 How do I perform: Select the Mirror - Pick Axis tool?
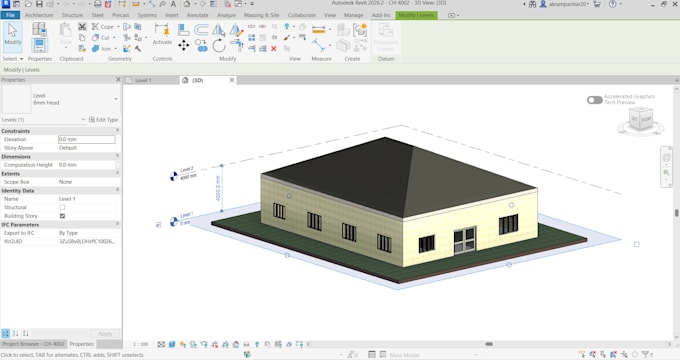point(219,29)
